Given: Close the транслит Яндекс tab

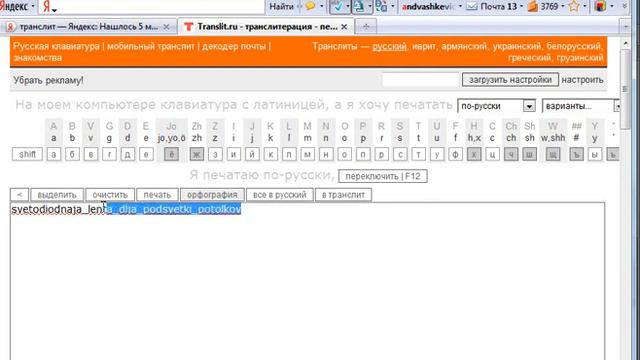Looking at the screenshot, I should [x=167, y=27].
